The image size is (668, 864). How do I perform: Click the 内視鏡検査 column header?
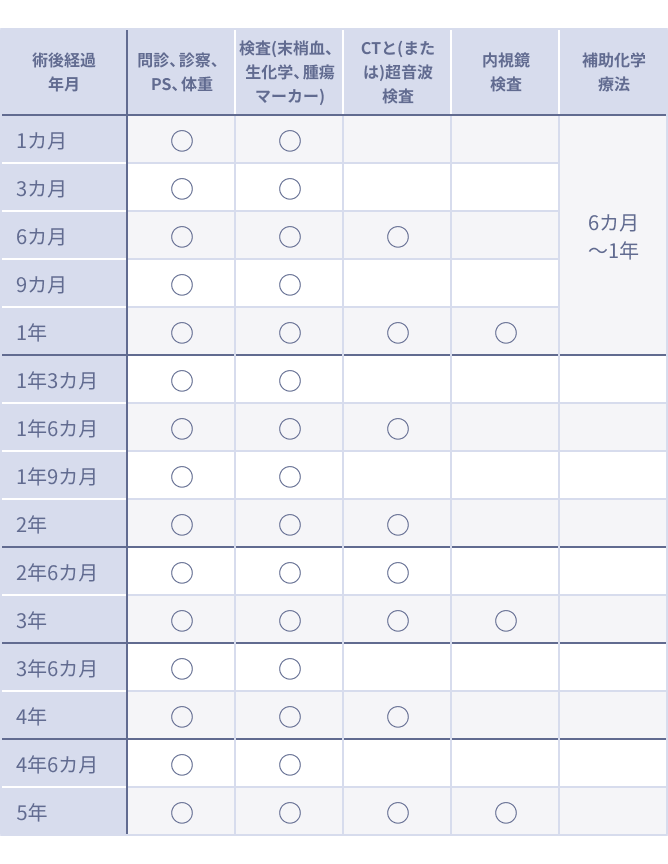click(506, 72)
